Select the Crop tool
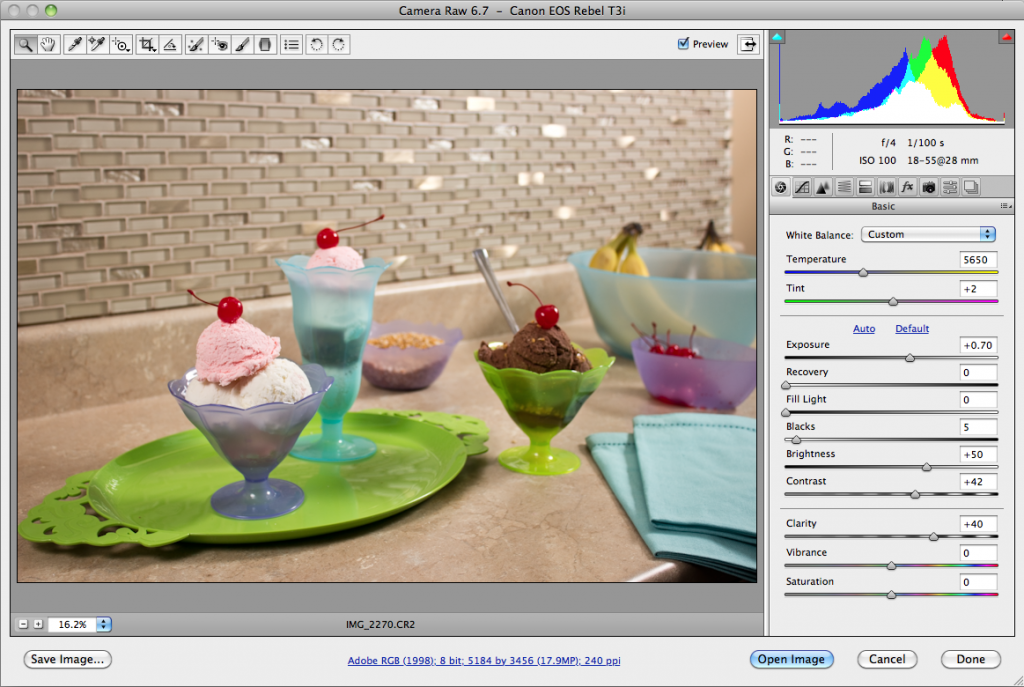 pos(145,44)
